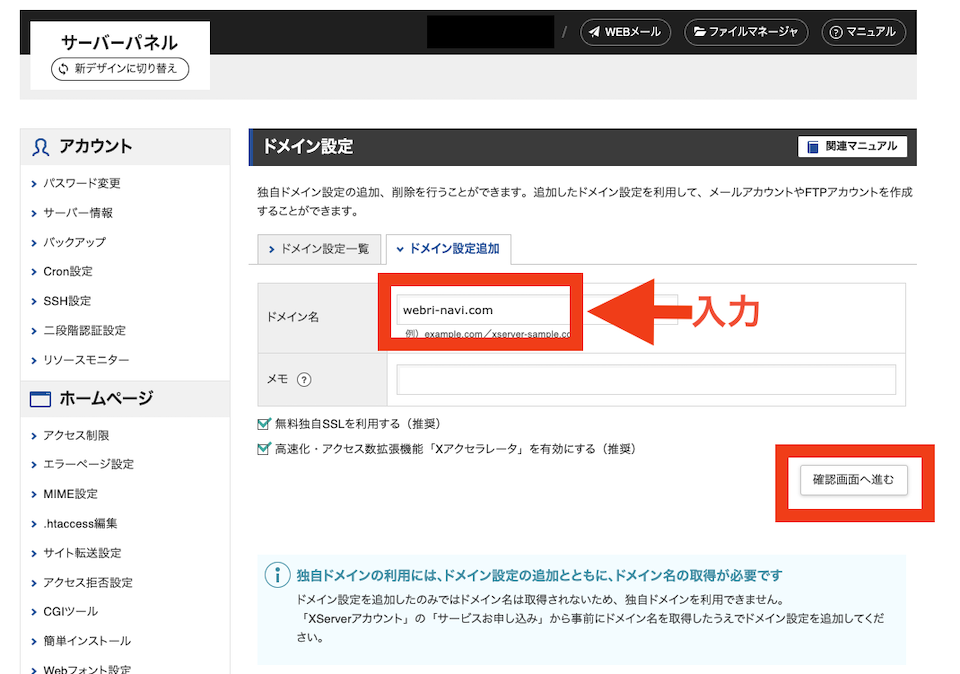Click the メモ input field
The width and height of the screenshot is (960, 674).
646,380
